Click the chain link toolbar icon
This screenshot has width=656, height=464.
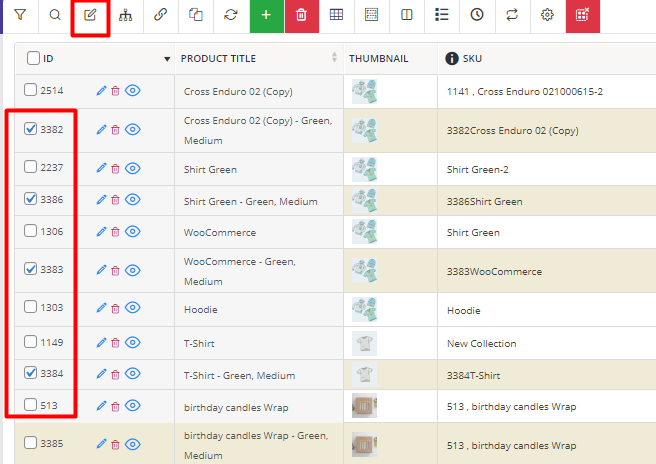161,15
